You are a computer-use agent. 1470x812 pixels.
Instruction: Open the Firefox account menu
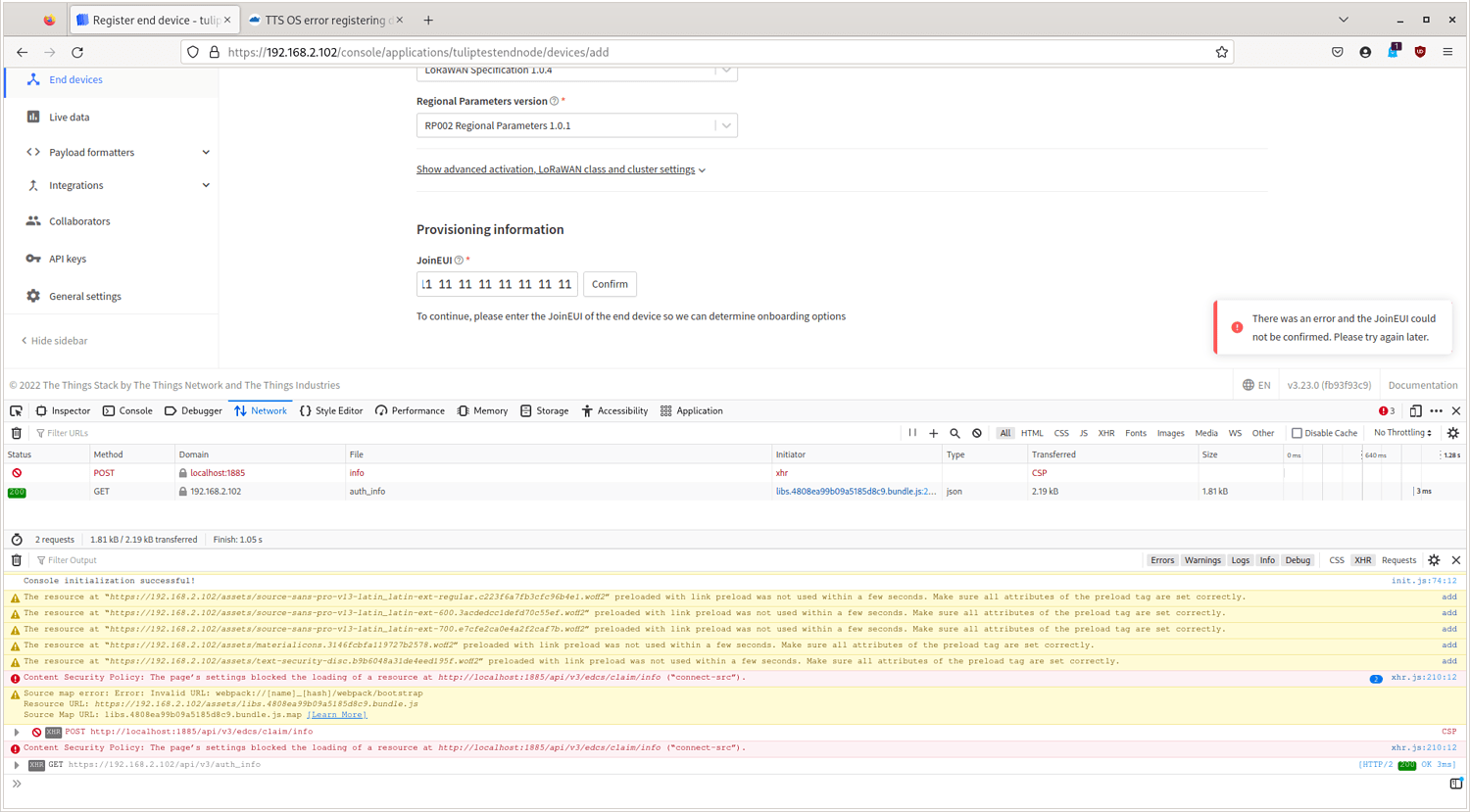[1365, 52]
